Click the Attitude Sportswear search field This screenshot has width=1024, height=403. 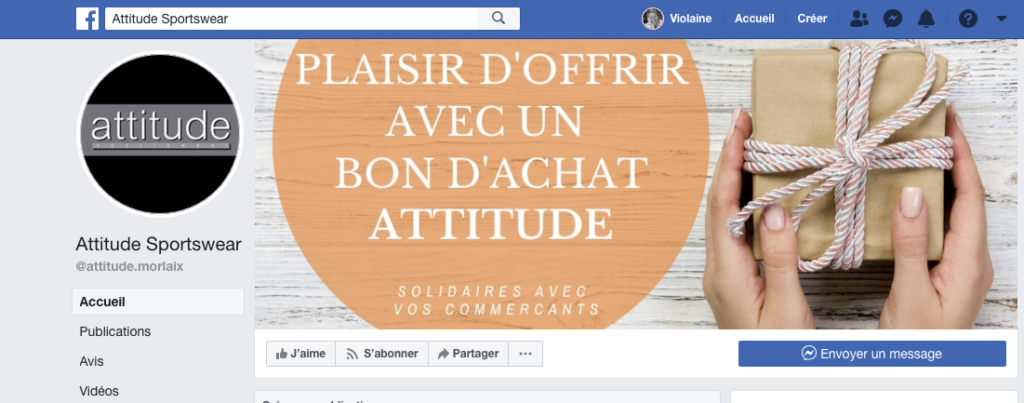[291, 19]
